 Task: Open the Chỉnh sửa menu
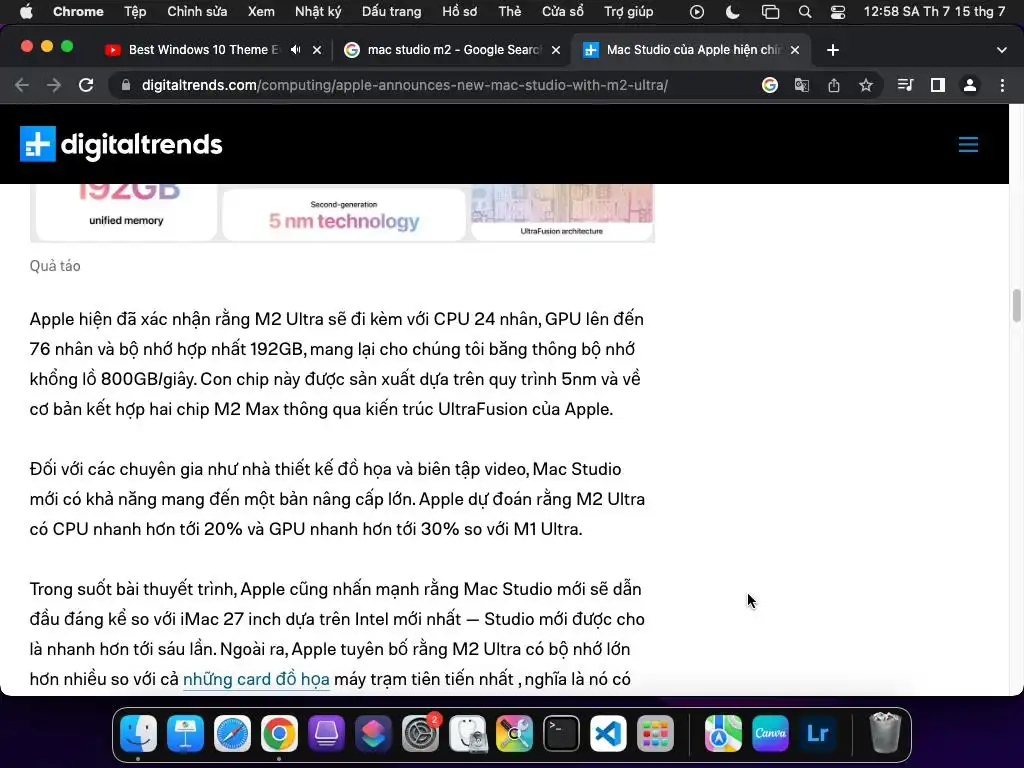197,12
